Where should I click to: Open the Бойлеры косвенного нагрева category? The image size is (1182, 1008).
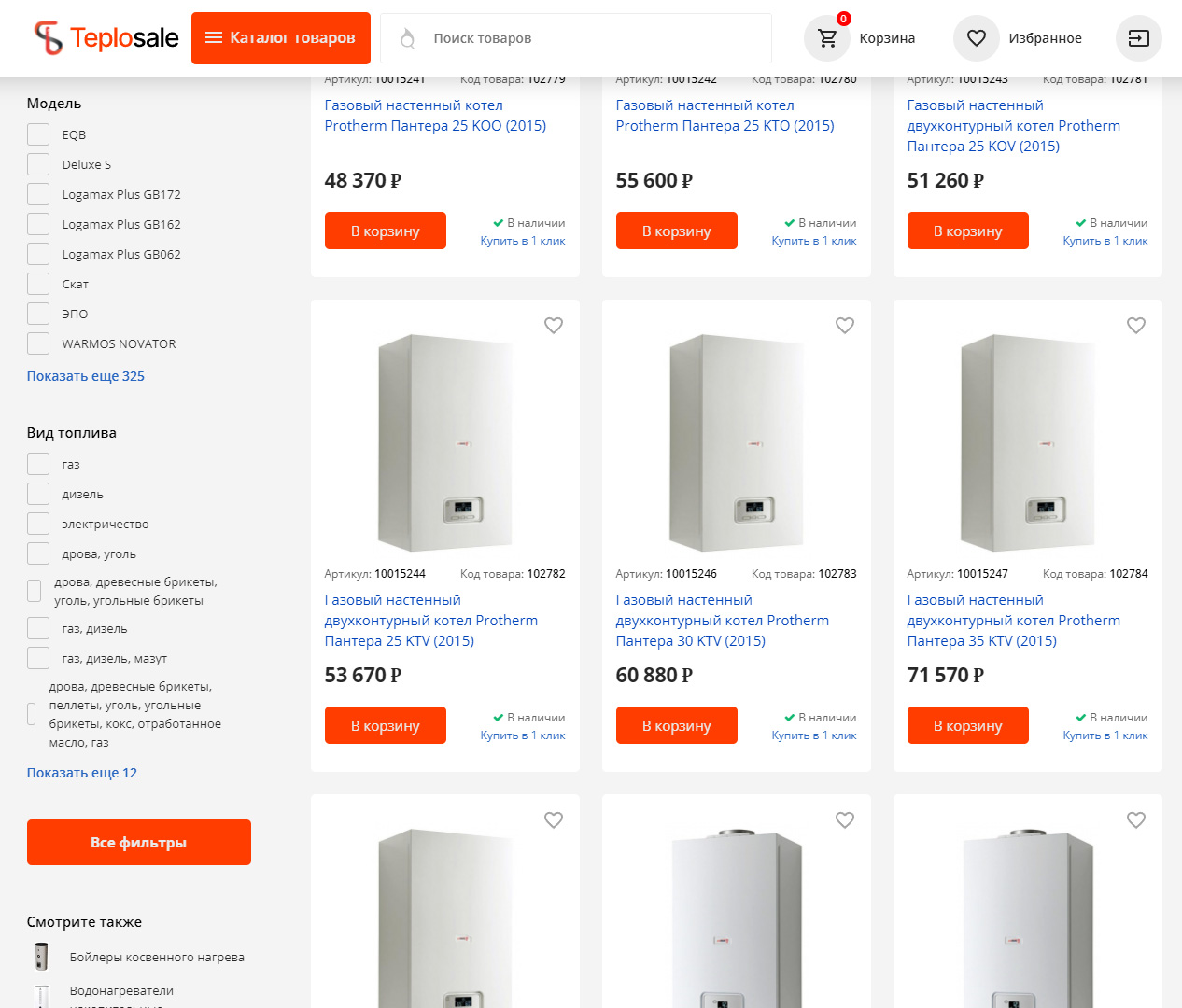[x=157, y=957]
